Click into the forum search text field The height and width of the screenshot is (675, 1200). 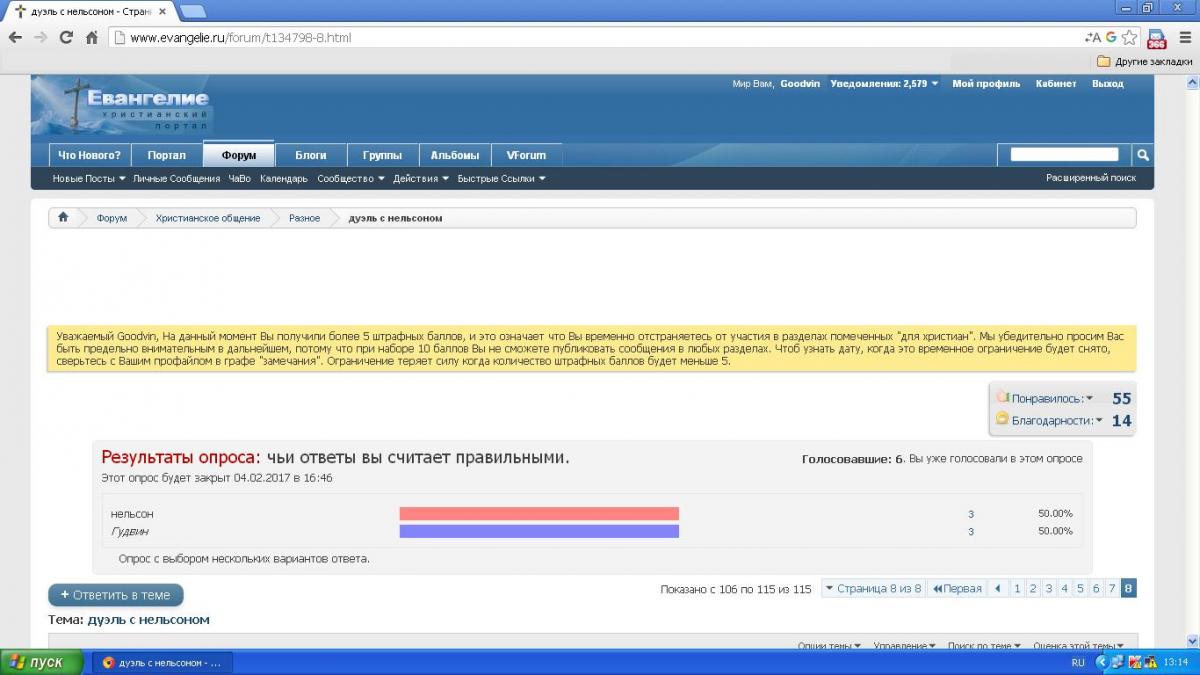pos(1064,155)
